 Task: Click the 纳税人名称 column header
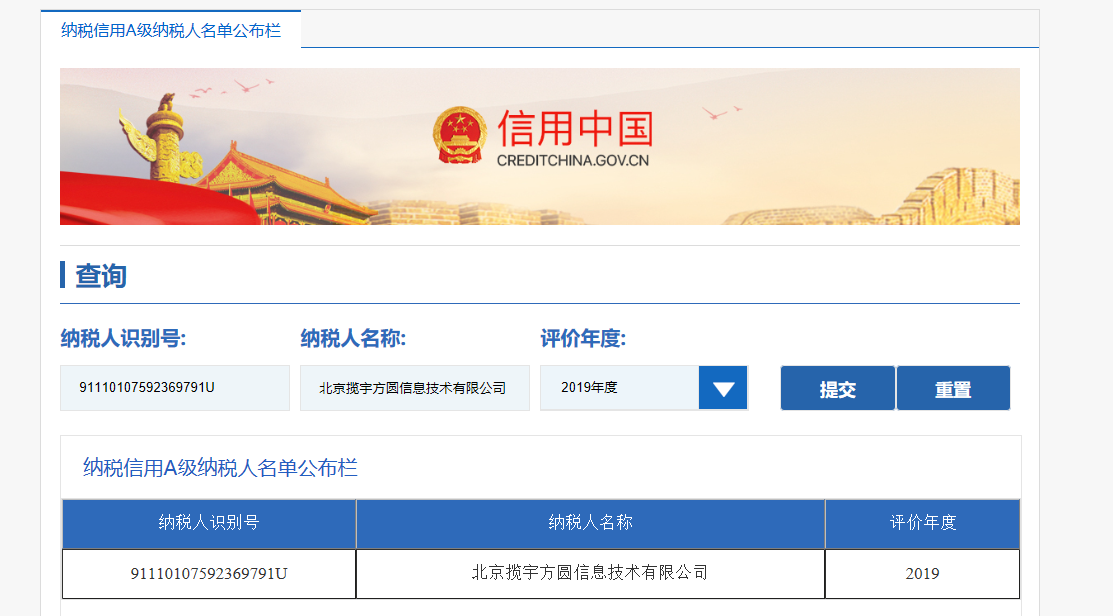coord(591,523)
